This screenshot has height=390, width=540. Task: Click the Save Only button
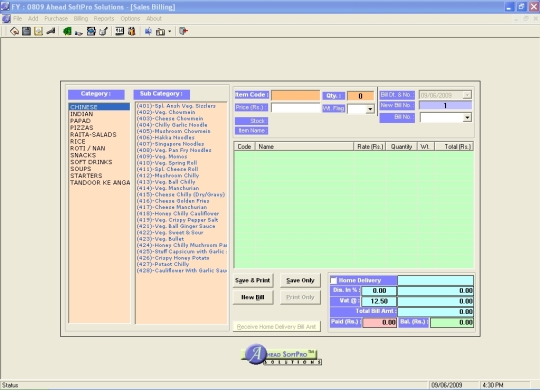pos(300,280)
